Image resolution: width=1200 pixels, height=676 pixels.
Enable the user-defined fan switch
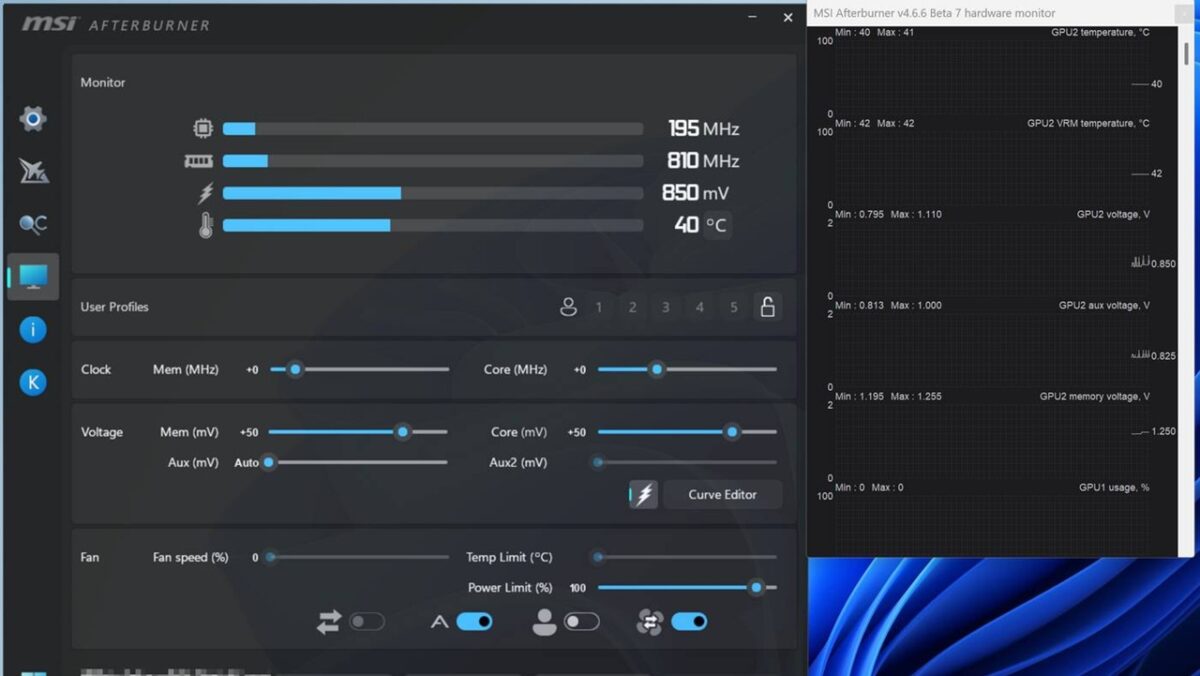coord(582,622)
